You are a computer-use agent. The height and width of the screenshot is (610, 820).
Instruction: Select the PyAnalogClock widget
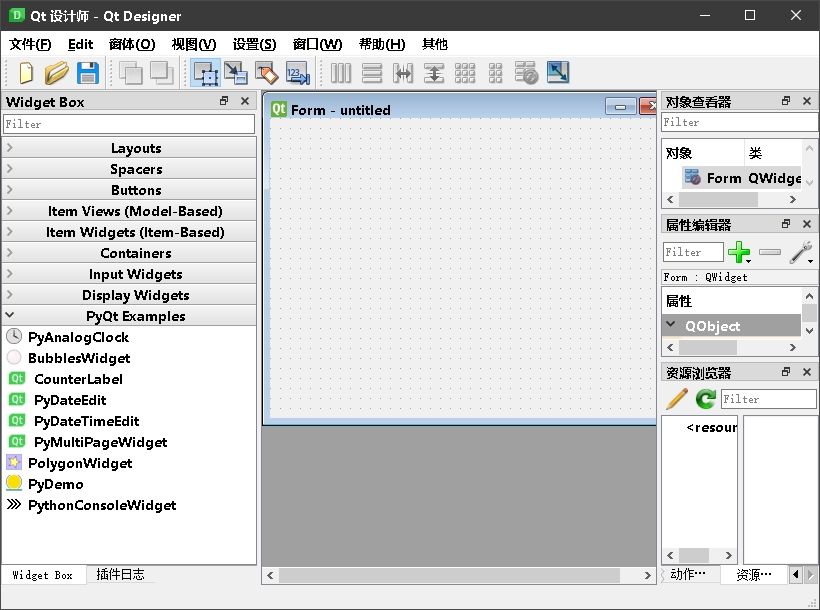pyautogui.click(x=78, y=337)
